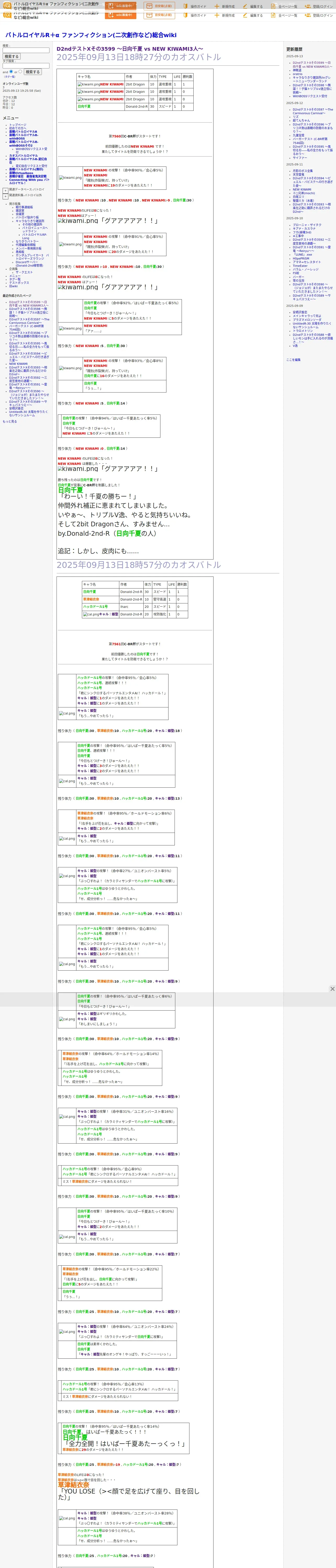Open Connecting With you バトルロイヤル！ link
Image resolution: width=336 pixels, height=1568 pixels.
(x=29, y=181)
